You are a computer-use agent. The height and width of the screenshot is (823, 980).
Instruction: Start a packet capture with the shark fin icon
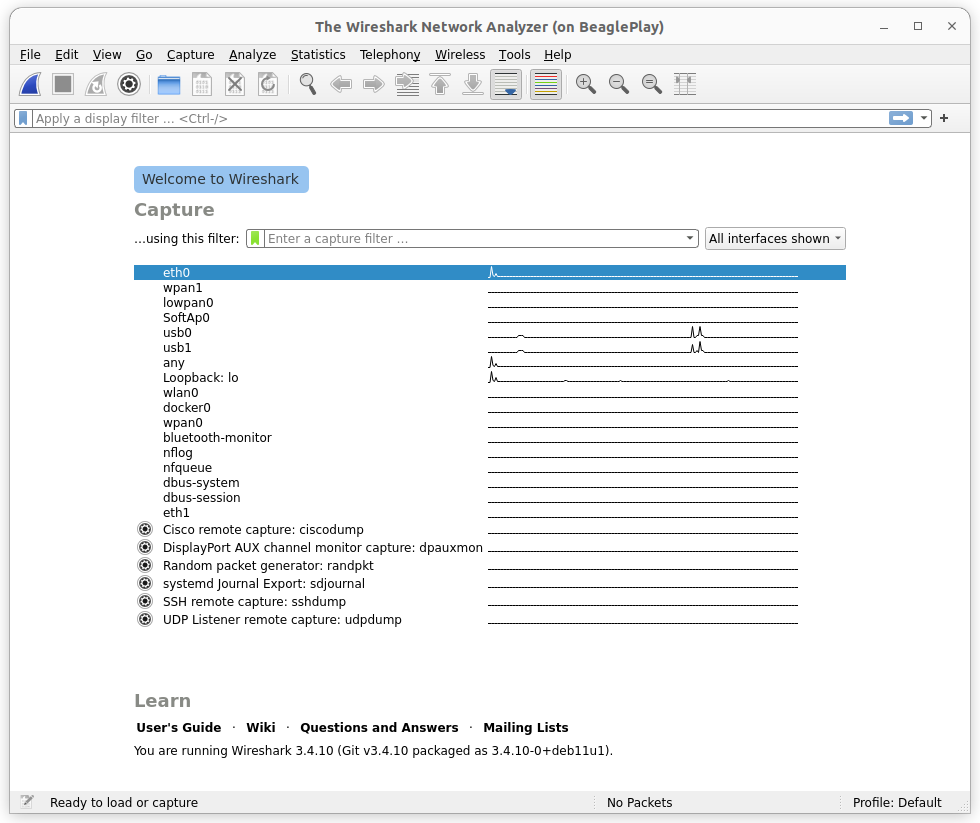point(30,84)
